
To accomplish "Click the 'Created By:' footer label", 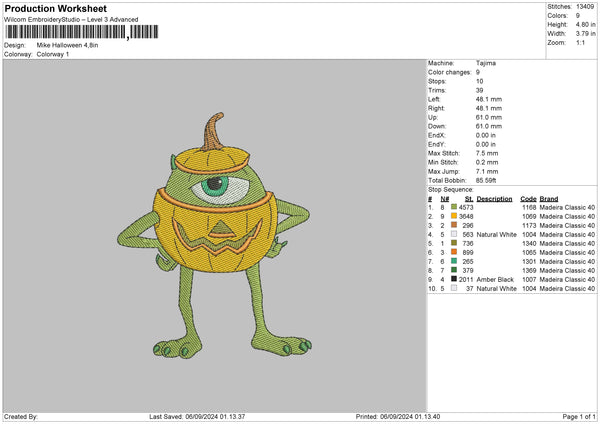I will pos(21,416).
